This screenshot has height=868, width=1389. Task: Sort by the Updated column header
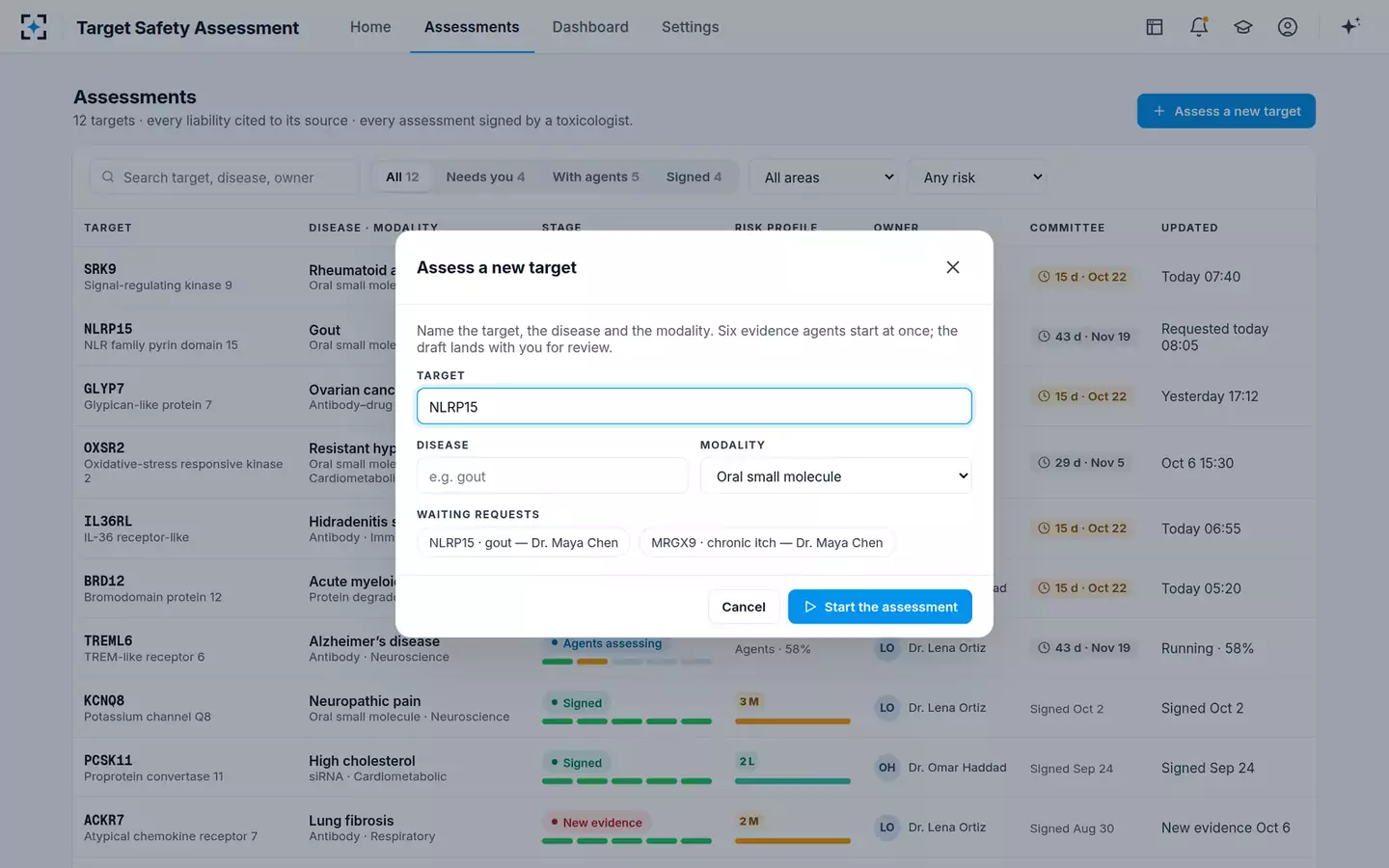(1189, 228)
